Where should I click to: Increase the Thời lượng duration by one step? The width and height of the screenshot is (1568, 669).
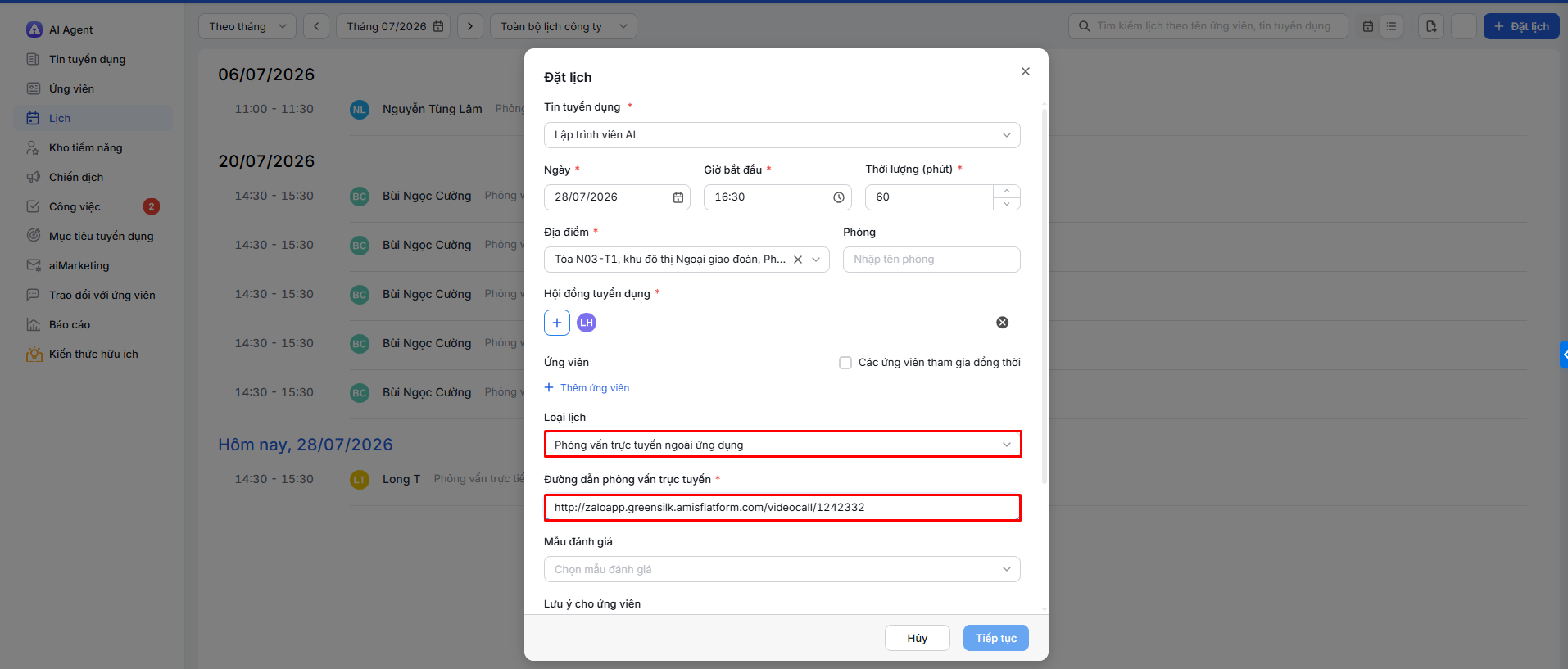click(1007, 191)
